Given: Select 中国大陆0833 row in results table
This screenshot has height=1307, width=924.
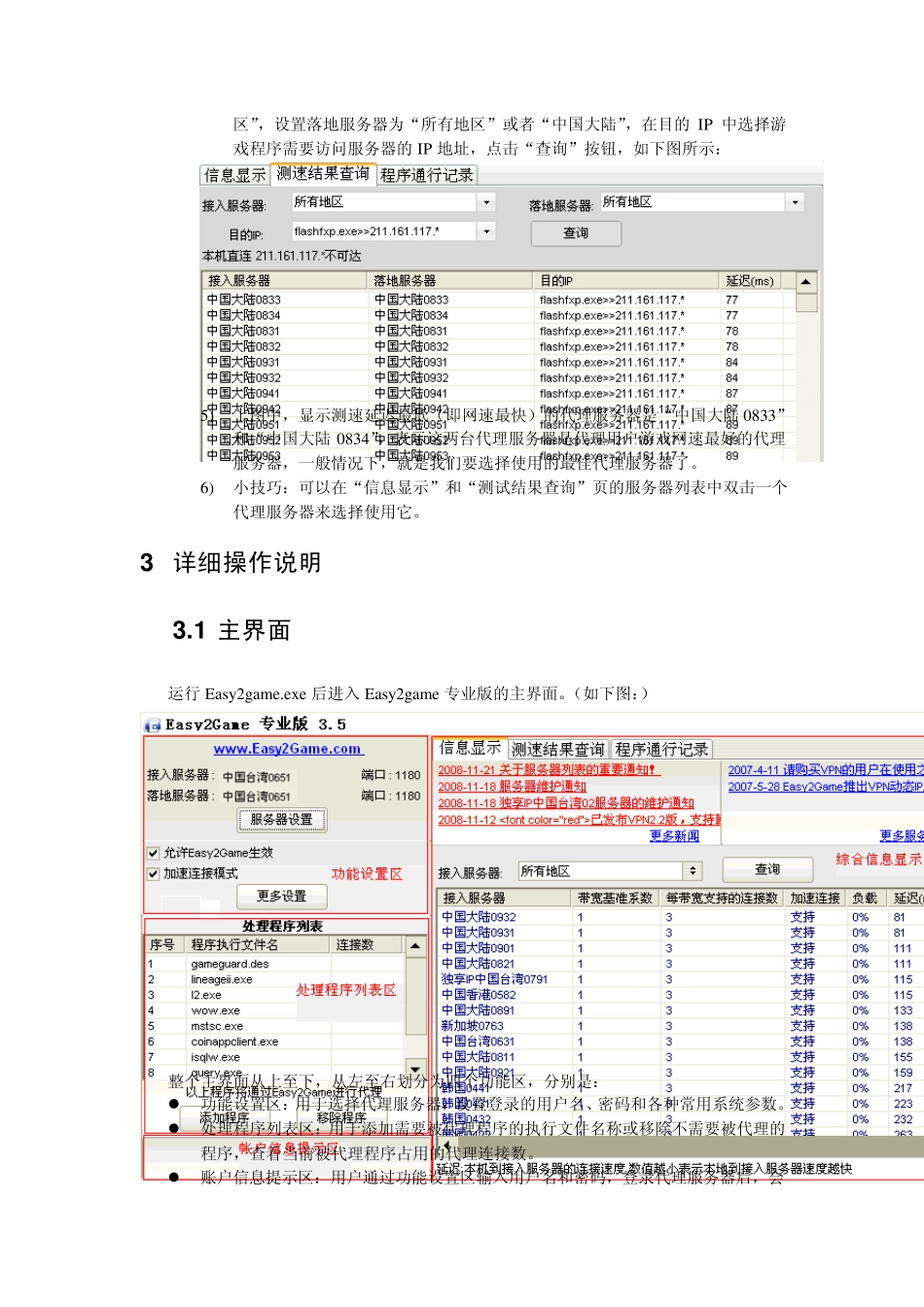Looking at the screenshot, I should [x=498, y=300].
